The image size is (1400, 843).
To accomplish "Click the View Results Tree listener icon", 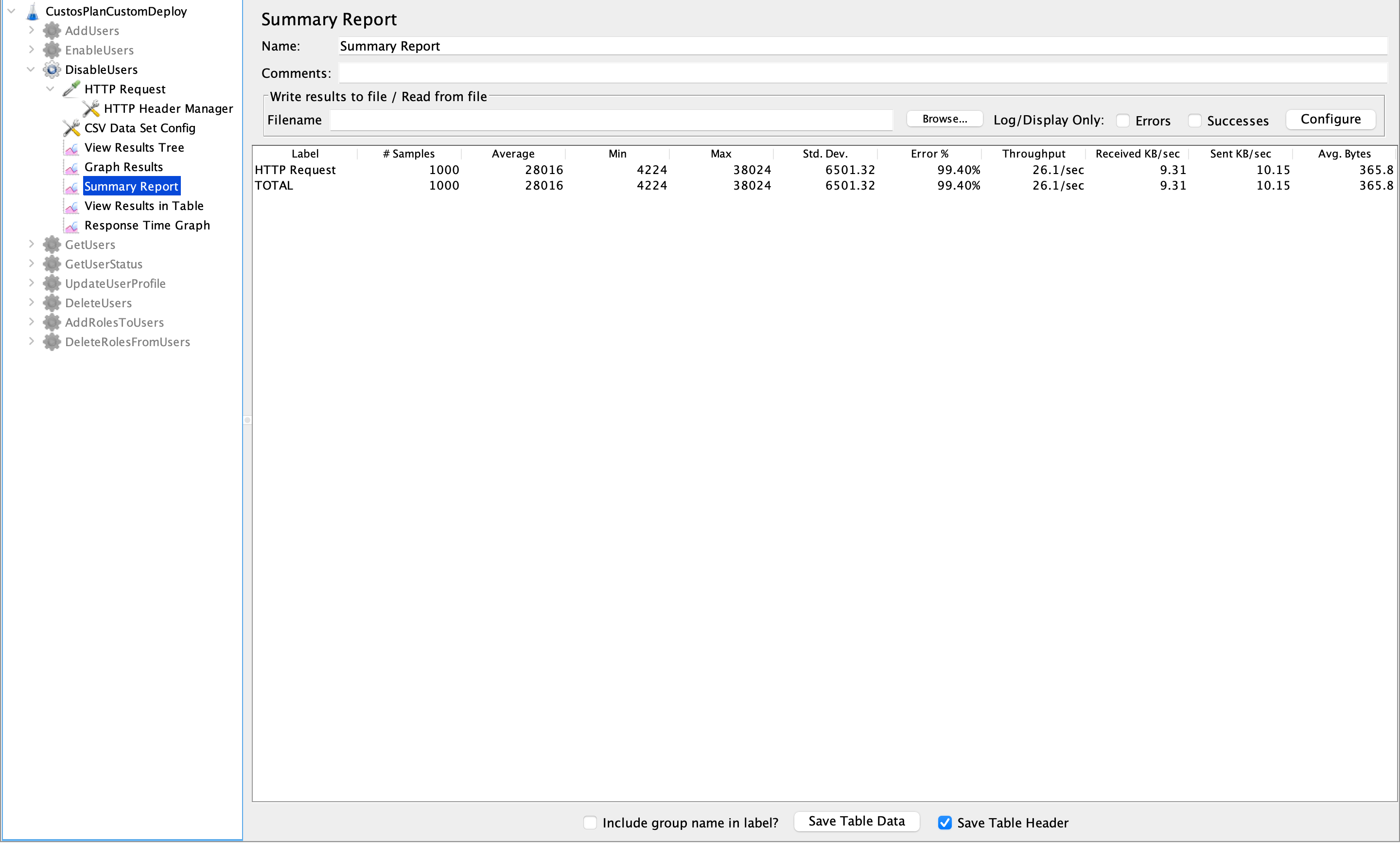I will point(71,148).
